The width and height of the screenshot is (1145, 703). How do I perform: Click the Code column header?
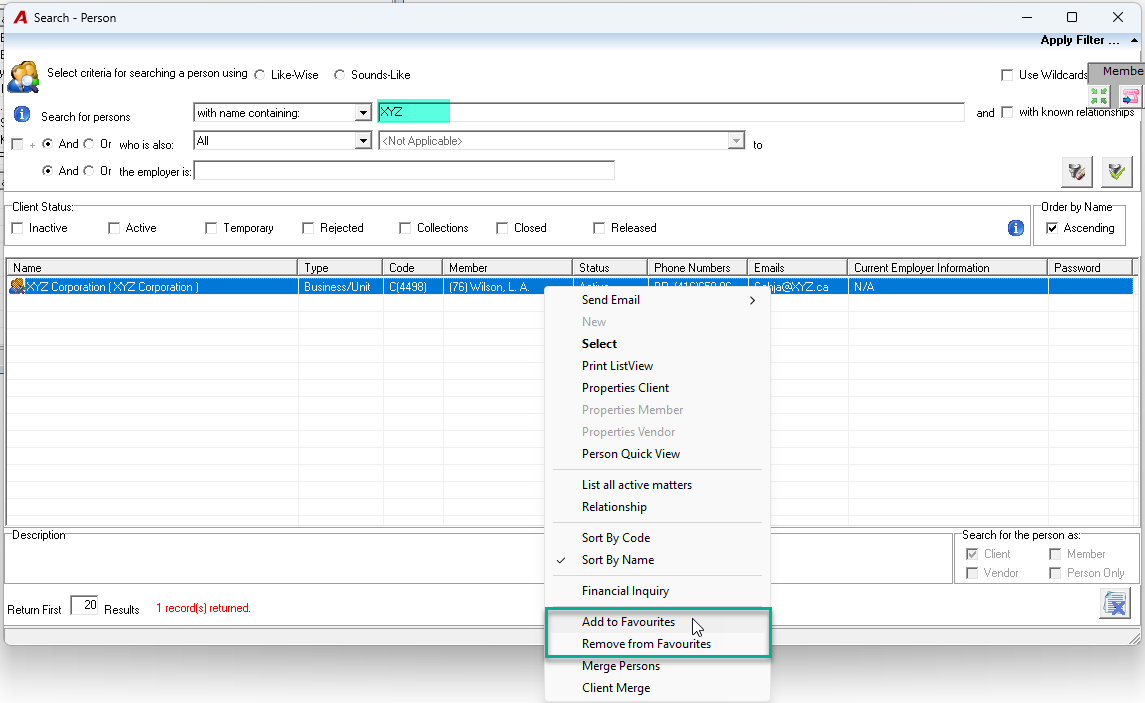point(413,268)
